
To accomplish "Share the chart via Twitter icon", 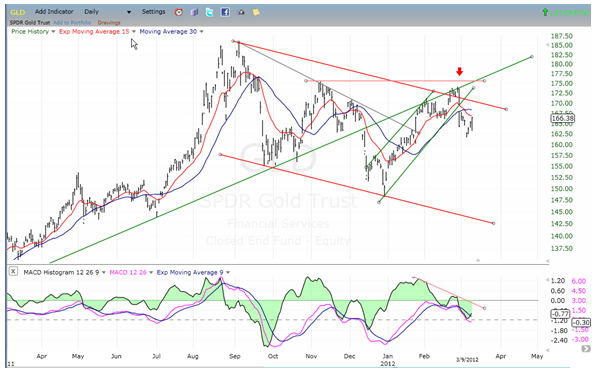I will coord(209,12).
